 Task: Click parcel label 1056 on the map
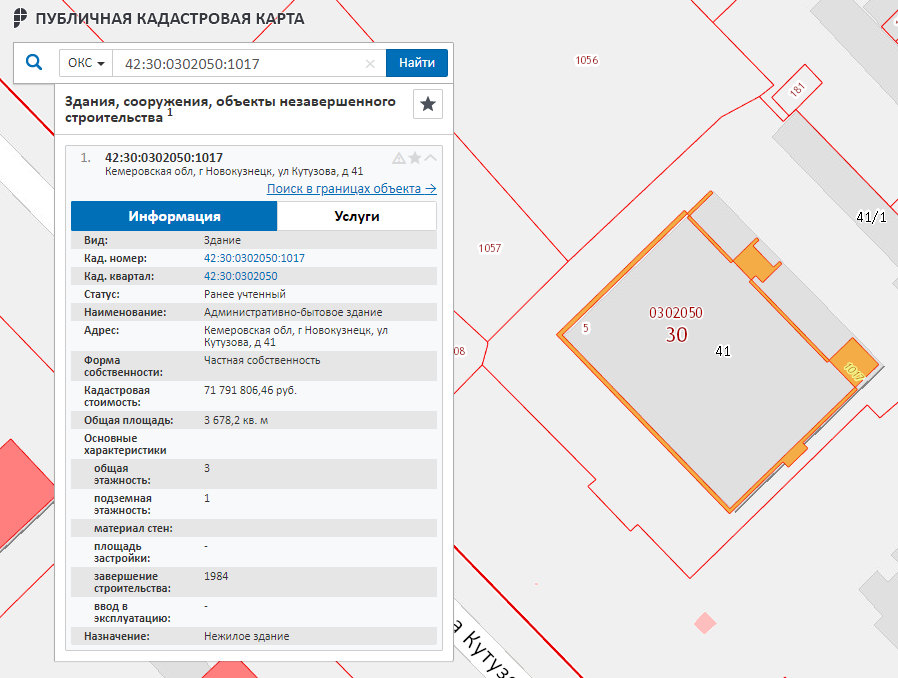click(x=586, y=60)
